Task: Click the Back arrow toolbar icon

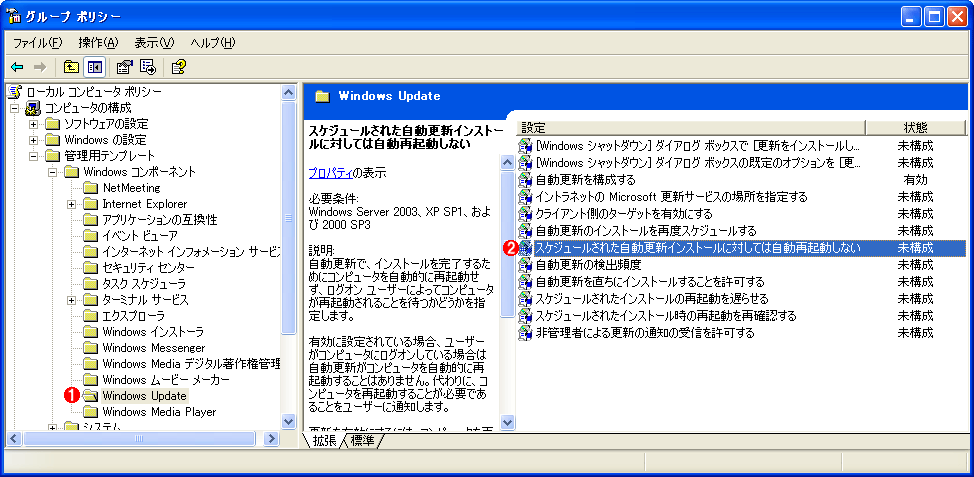Action: (x=17, y=66)
